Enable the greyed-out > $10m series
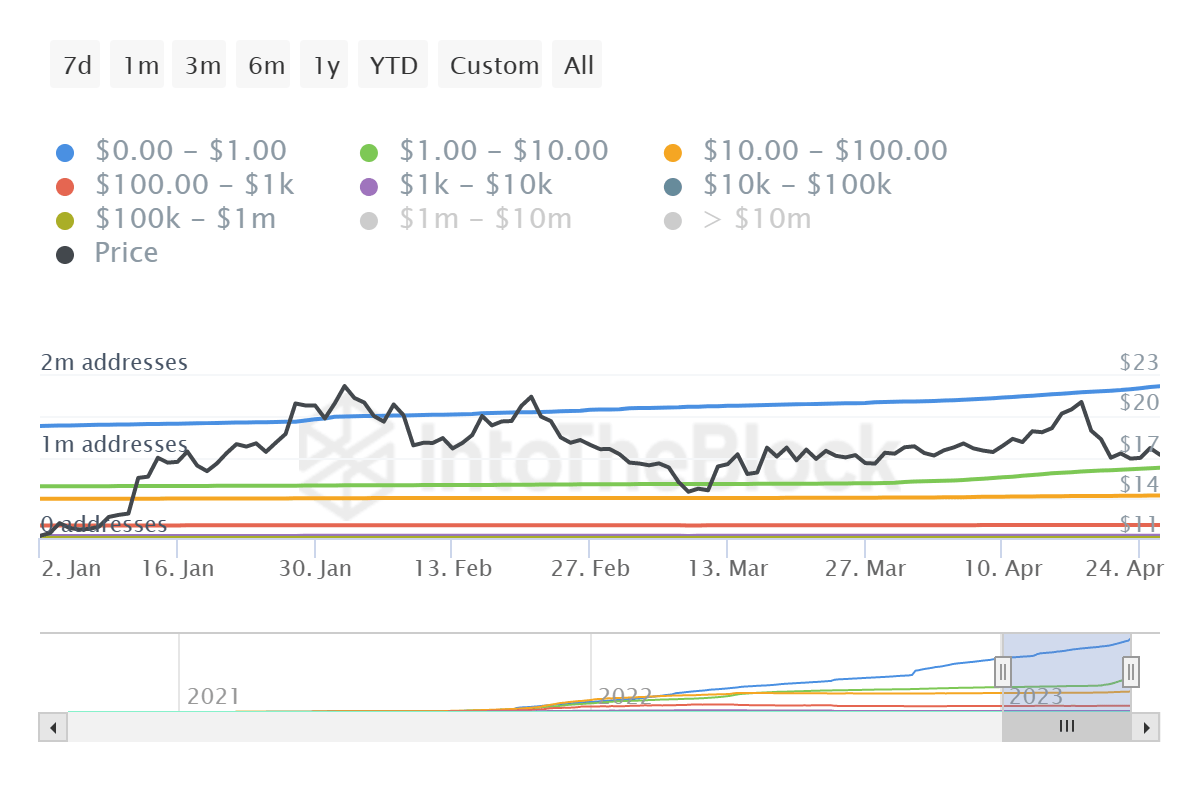The width and height of the screenshot is (1200, 800). click(756, 219)
